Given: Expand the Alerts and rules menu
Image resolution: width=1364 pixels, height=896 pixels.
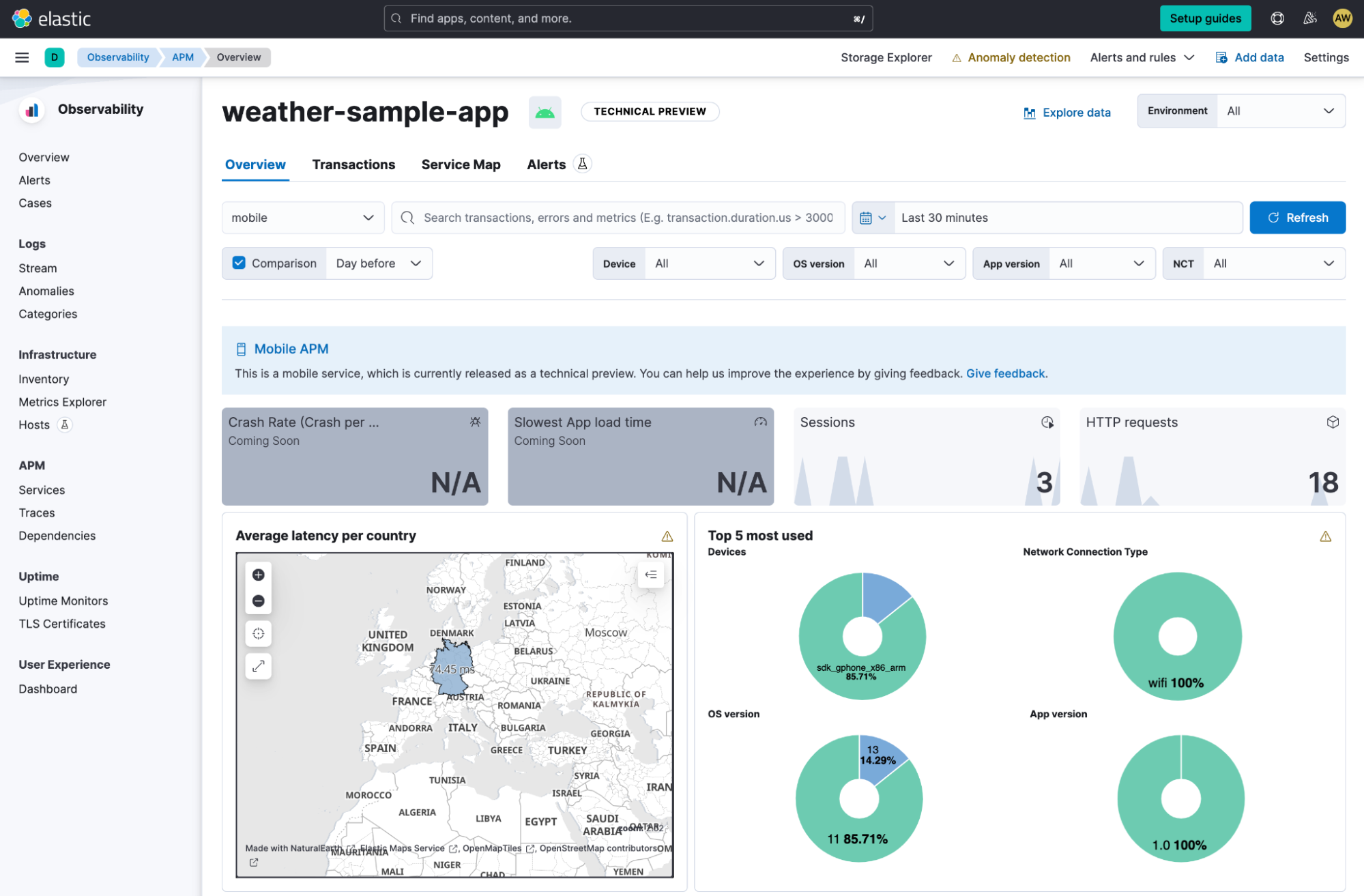Looking at the screenshot, I should 1142,57.
